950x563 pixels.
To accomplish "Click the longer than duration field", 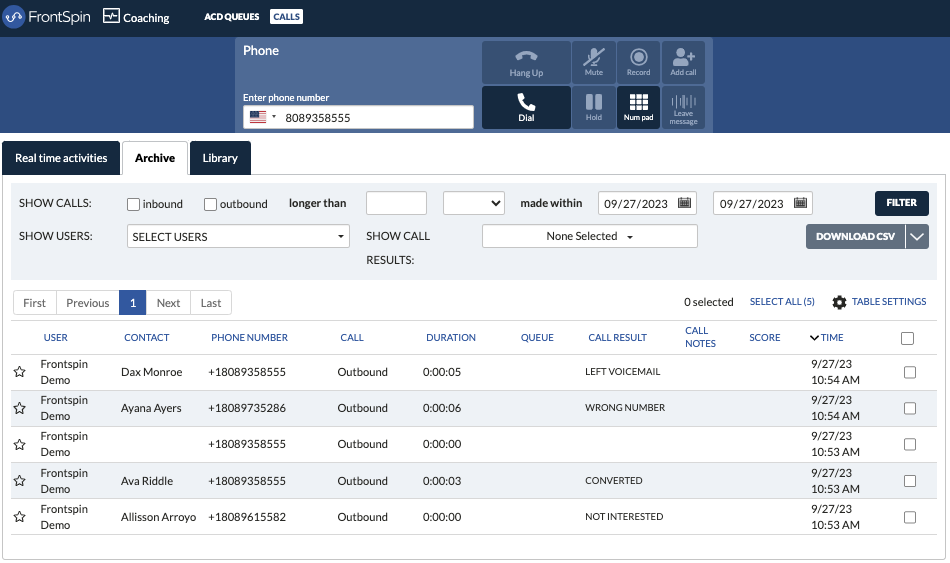I will [x=396, y=203].
